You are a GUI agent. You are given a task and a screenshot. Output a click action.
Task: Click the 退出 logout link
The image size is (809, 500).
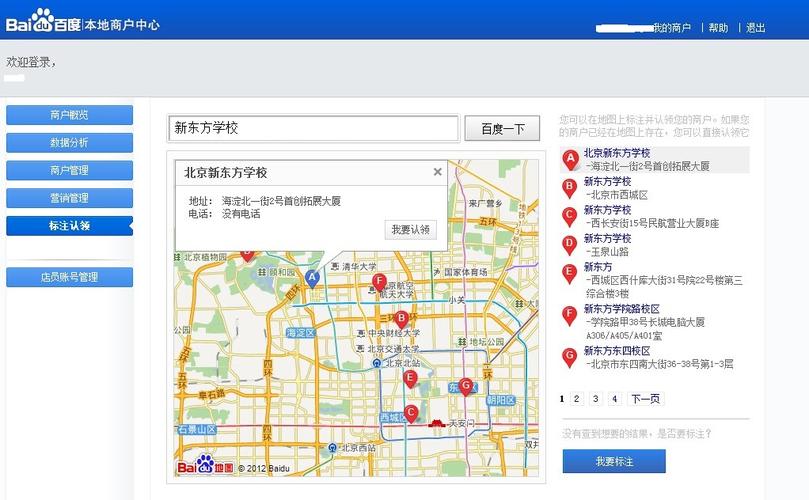pyautogui.click(x=755, y=28)
